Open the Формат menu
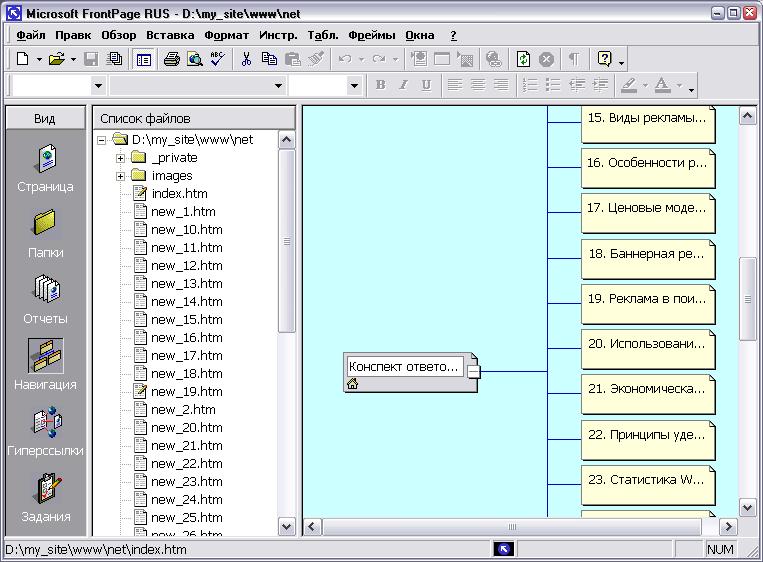The height and width of the screenshot is (562, 763). 226,35
